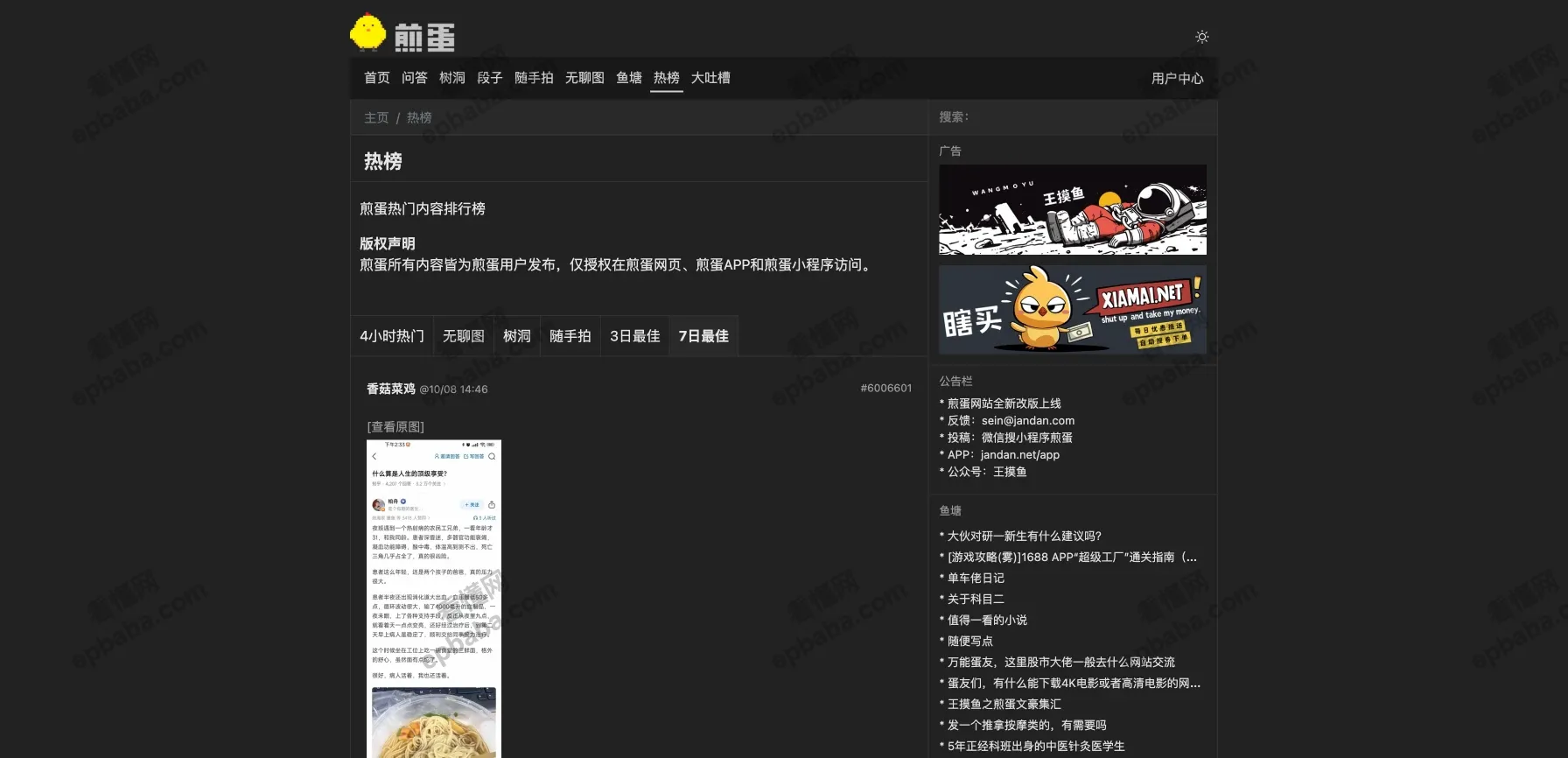Open 随手拍 in top navigation
The height and width of the screenshot is (758, 1568).
[534, 78]
